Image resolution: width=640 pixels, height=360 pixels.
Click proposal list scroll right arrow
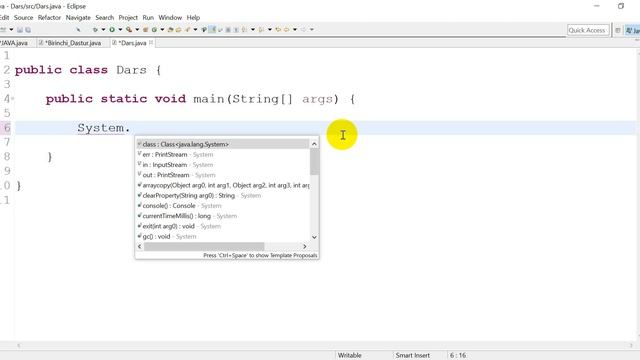304,247
